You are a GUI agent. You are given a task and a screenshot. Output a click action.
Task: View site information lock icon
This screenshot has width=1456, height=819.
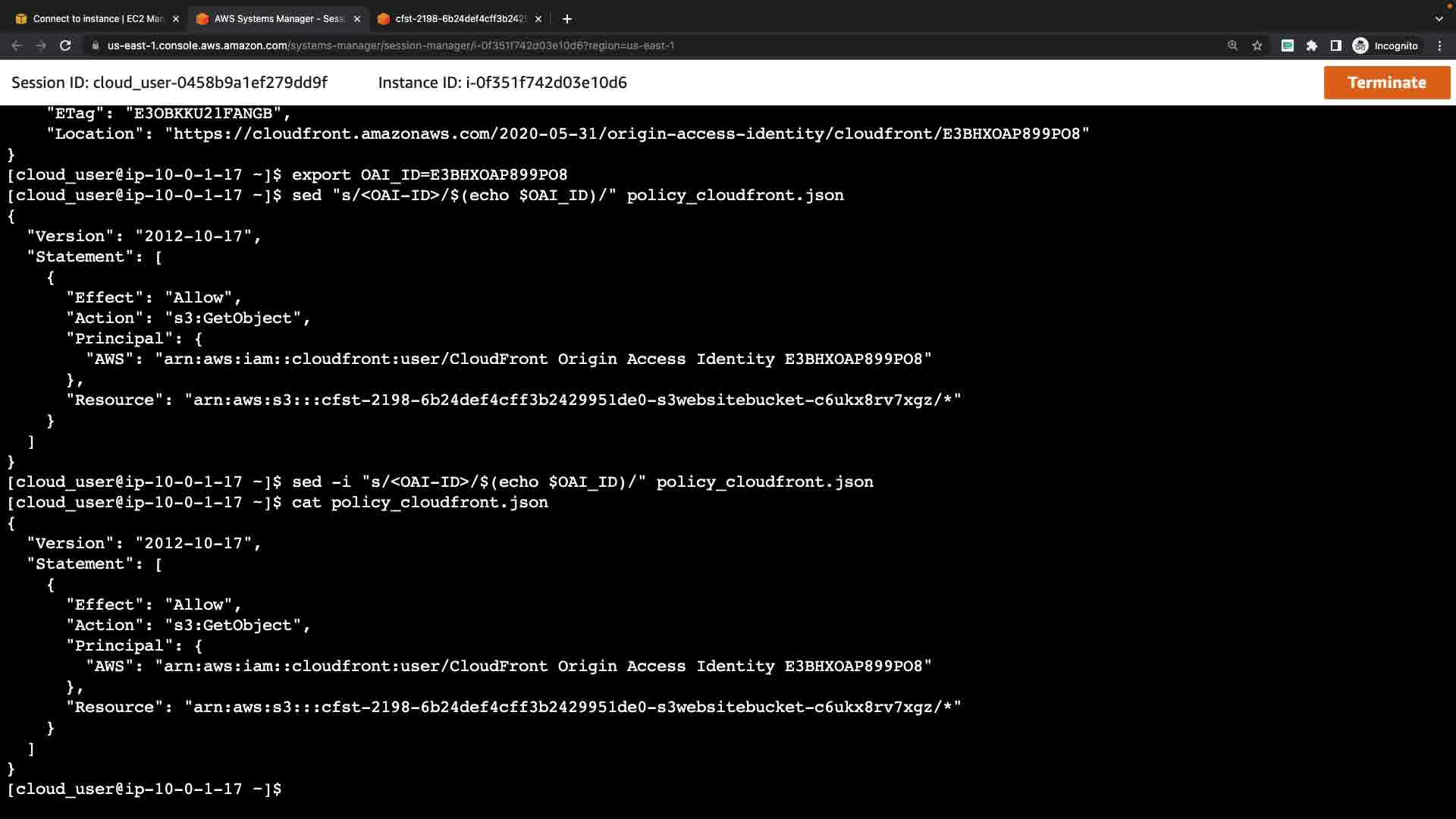(x=96, y=45)
